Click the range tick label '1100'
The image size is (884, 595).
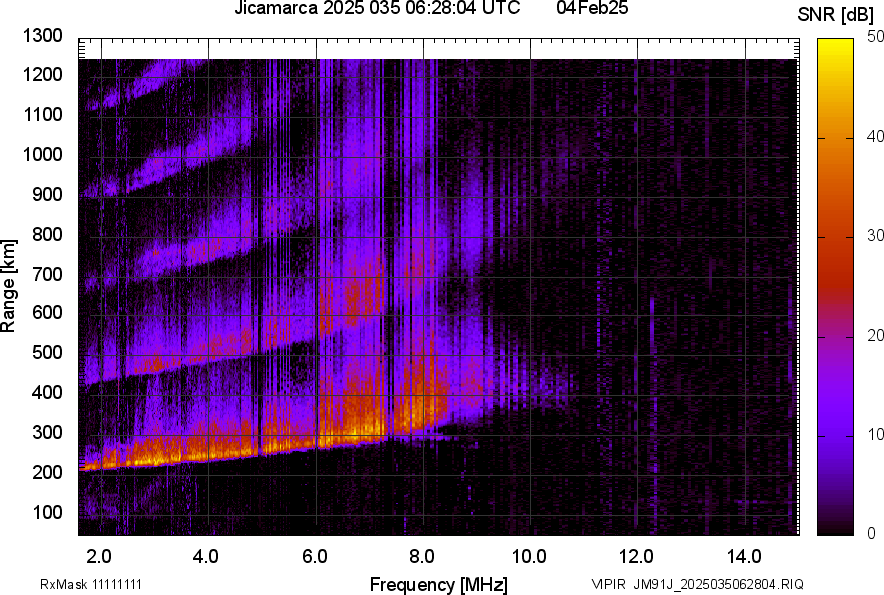(x=42, y=114)
